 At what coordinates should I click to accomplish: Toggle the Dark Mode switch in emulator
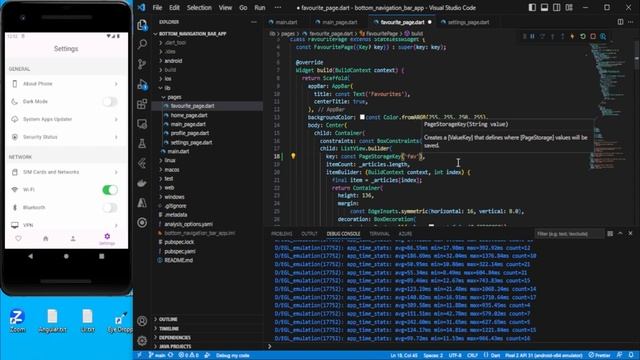110,102
